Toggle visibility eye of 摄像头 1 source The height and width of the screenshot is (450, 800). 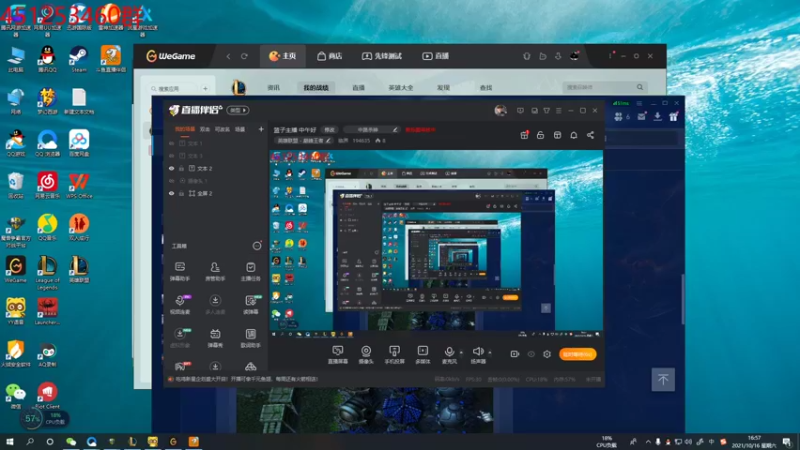[171, 181]
